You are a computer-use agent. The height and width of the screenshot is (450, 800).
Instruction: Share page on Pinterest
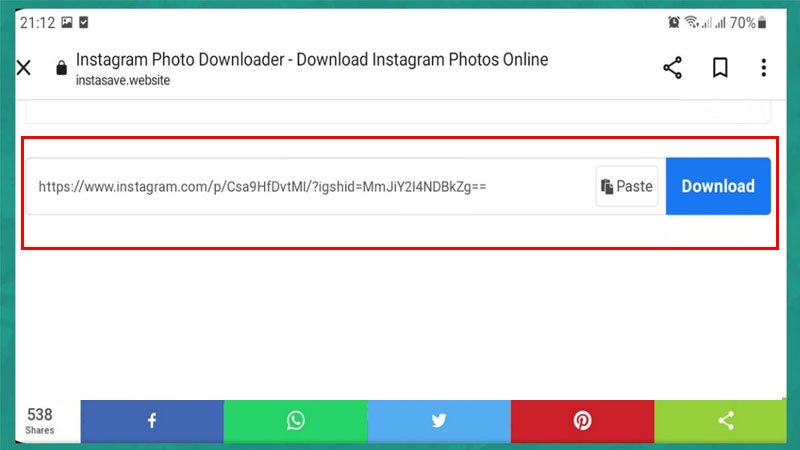coord(582,421)
